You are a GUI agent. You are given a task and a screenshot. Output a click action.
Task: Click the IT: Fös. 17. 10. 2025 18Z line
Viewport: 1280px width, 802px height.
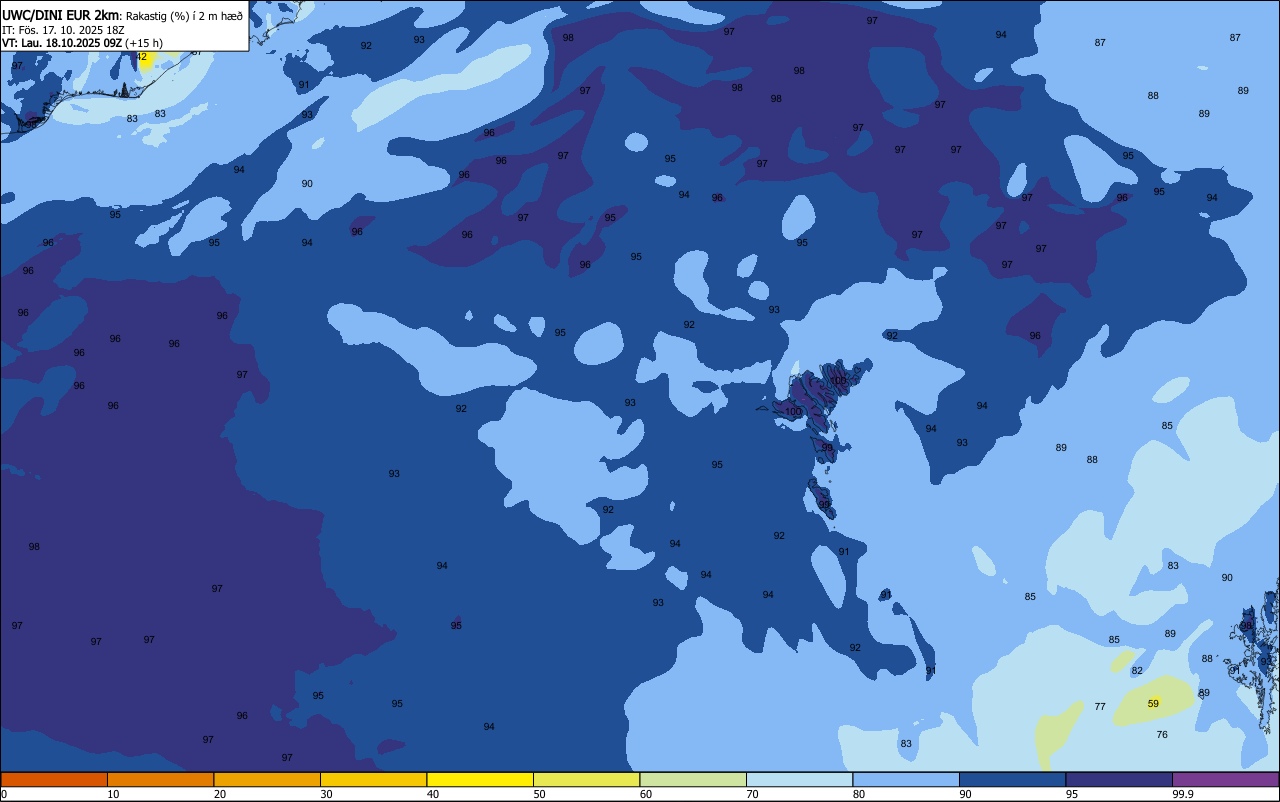point(63,29)
